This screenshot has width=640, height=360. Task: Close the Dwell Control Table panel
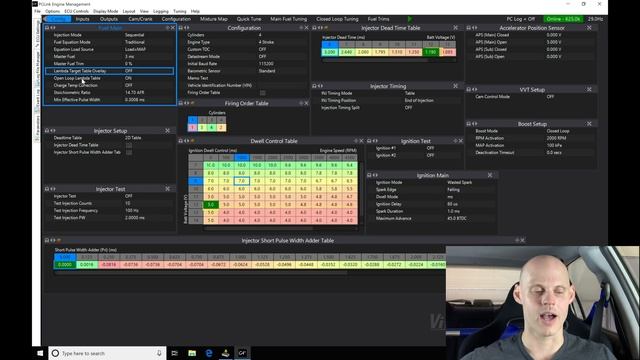coord(361,141)
